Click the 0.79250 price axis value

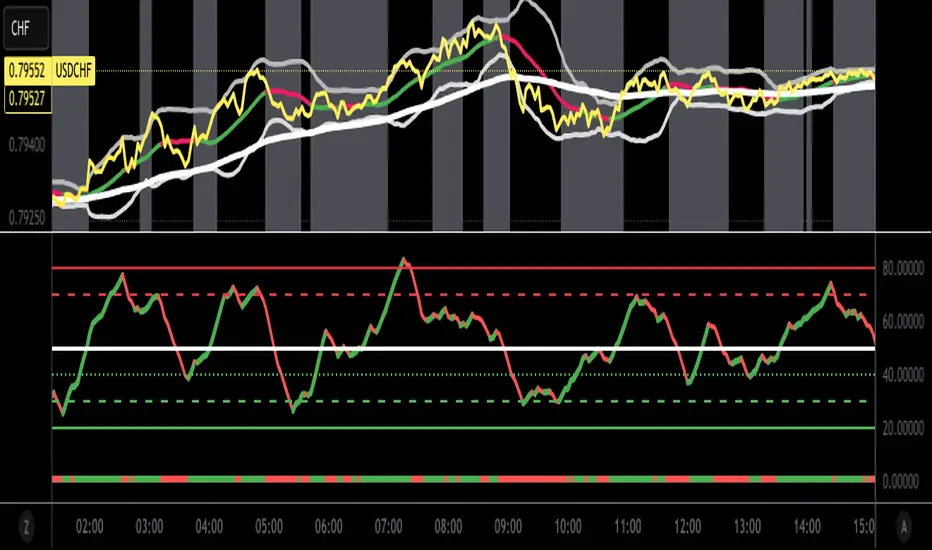tap(26, 218)
